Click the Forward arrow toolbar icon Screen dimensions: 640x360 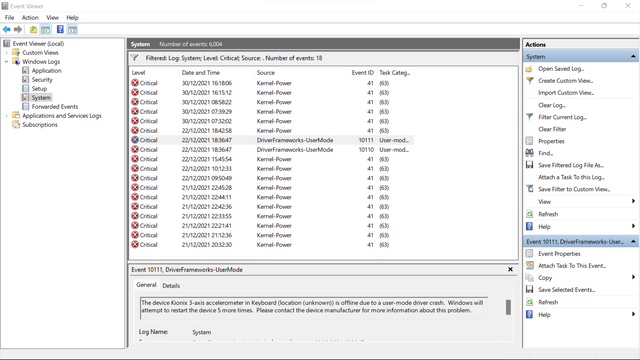(x=18, y=29)
